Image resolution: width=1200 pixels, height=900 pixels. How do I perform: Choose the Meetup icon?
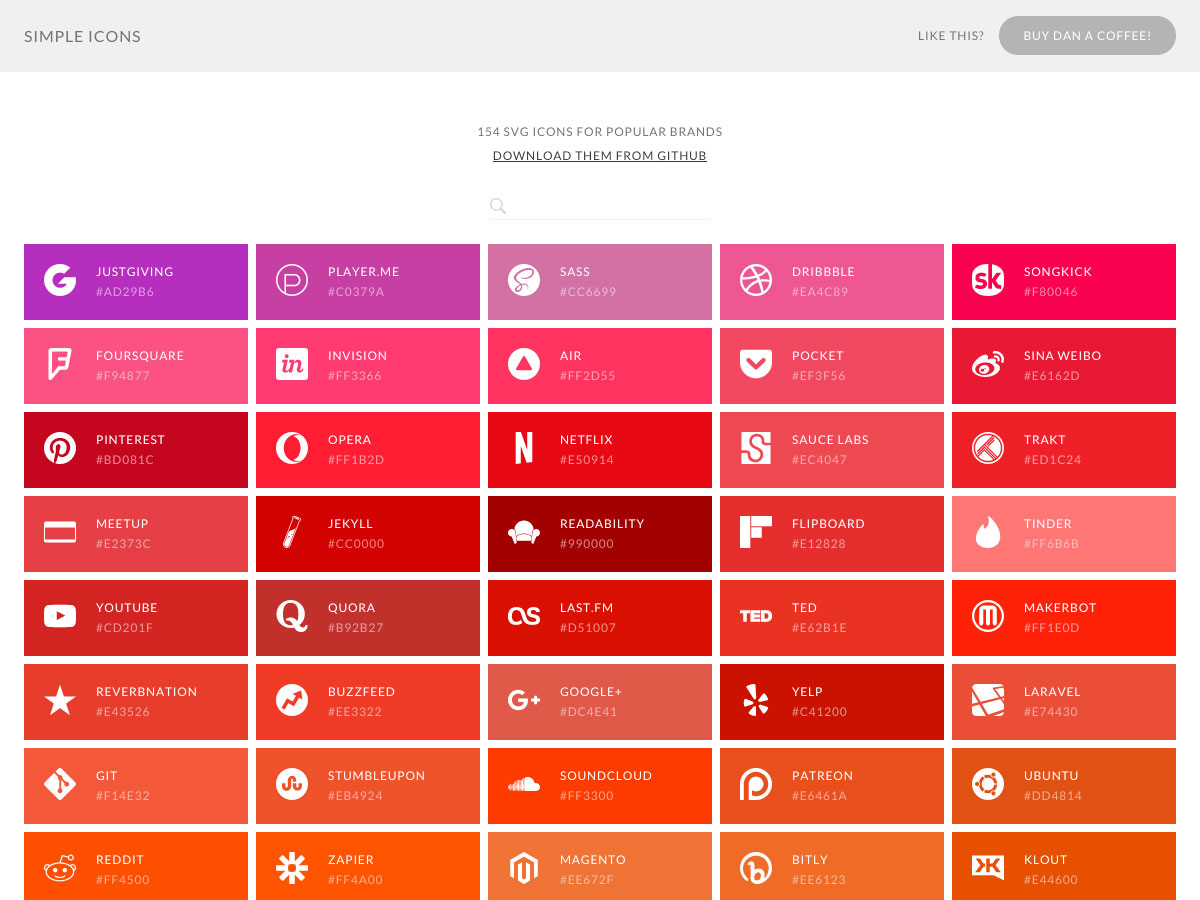[x=60, y=533]
